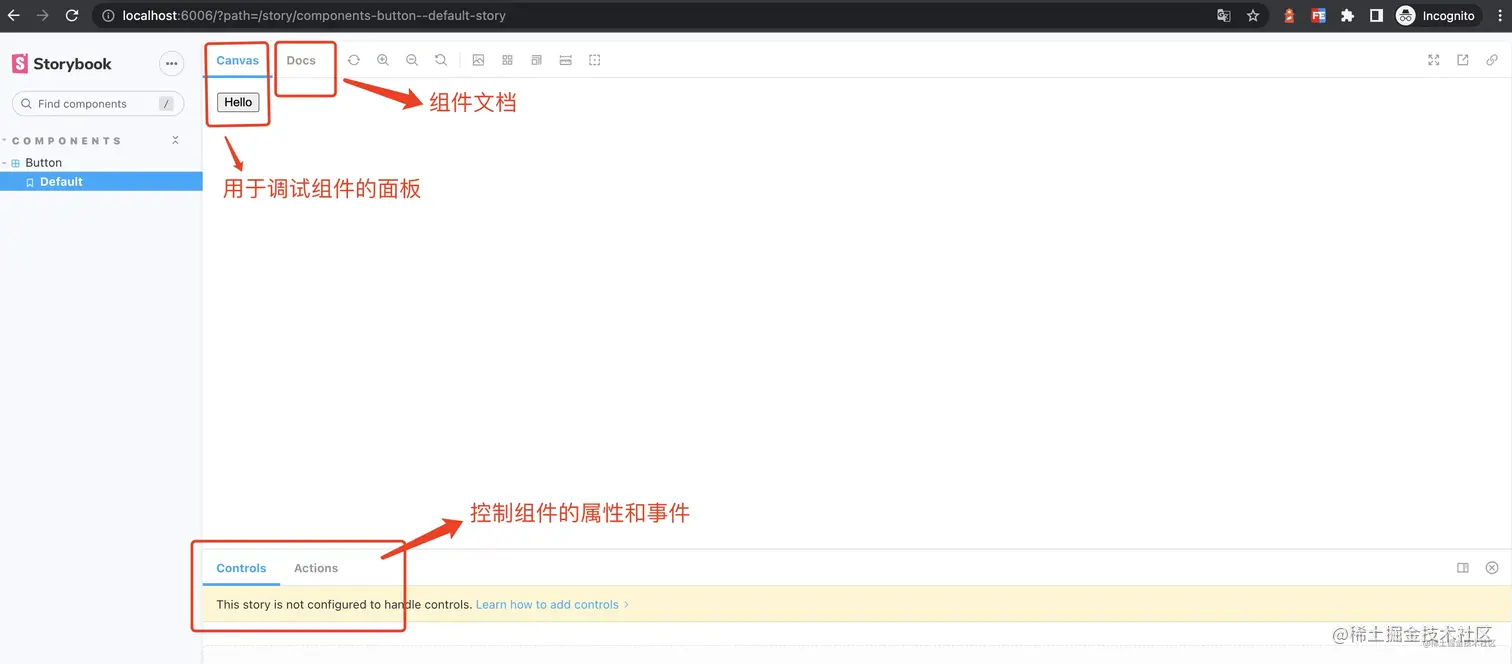The height and width of the screenshot is (664, 1512).
Task: Follow the Learn how to add controls link
Action: 552,604
